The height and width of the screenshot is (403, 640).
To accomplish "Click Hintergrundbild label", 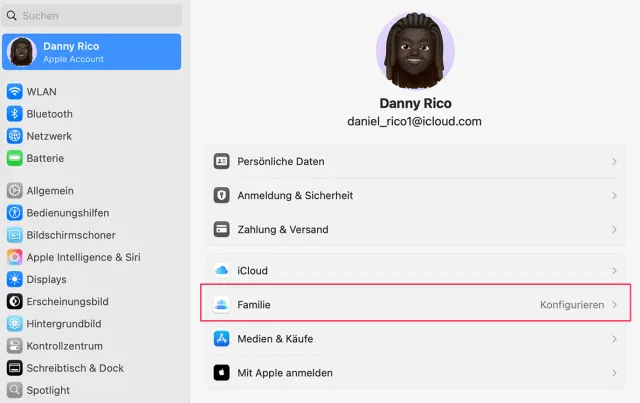I will [x=64, y=324].
